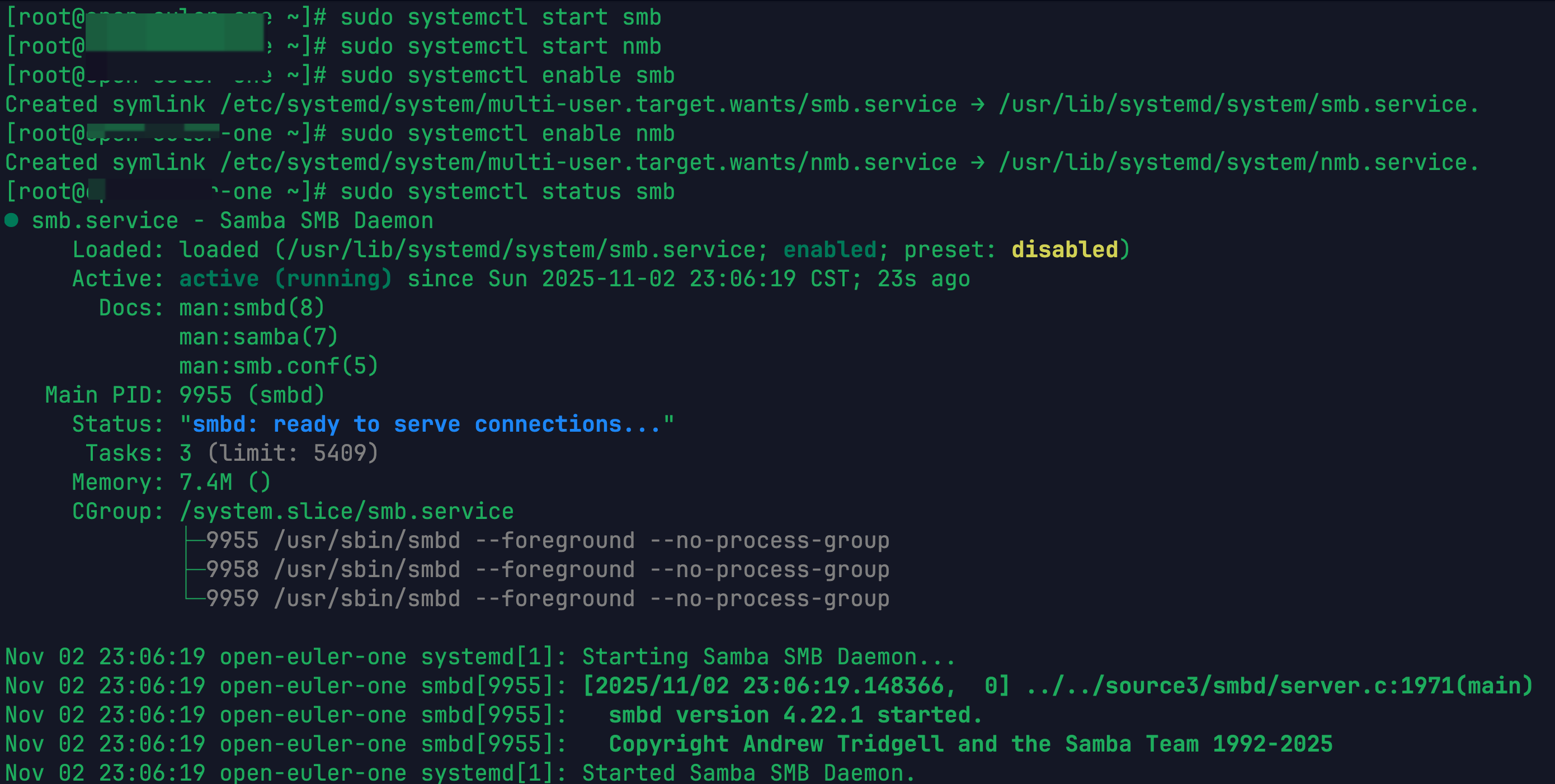Click the yellow 'disabled' preset text

[1064, 249]
